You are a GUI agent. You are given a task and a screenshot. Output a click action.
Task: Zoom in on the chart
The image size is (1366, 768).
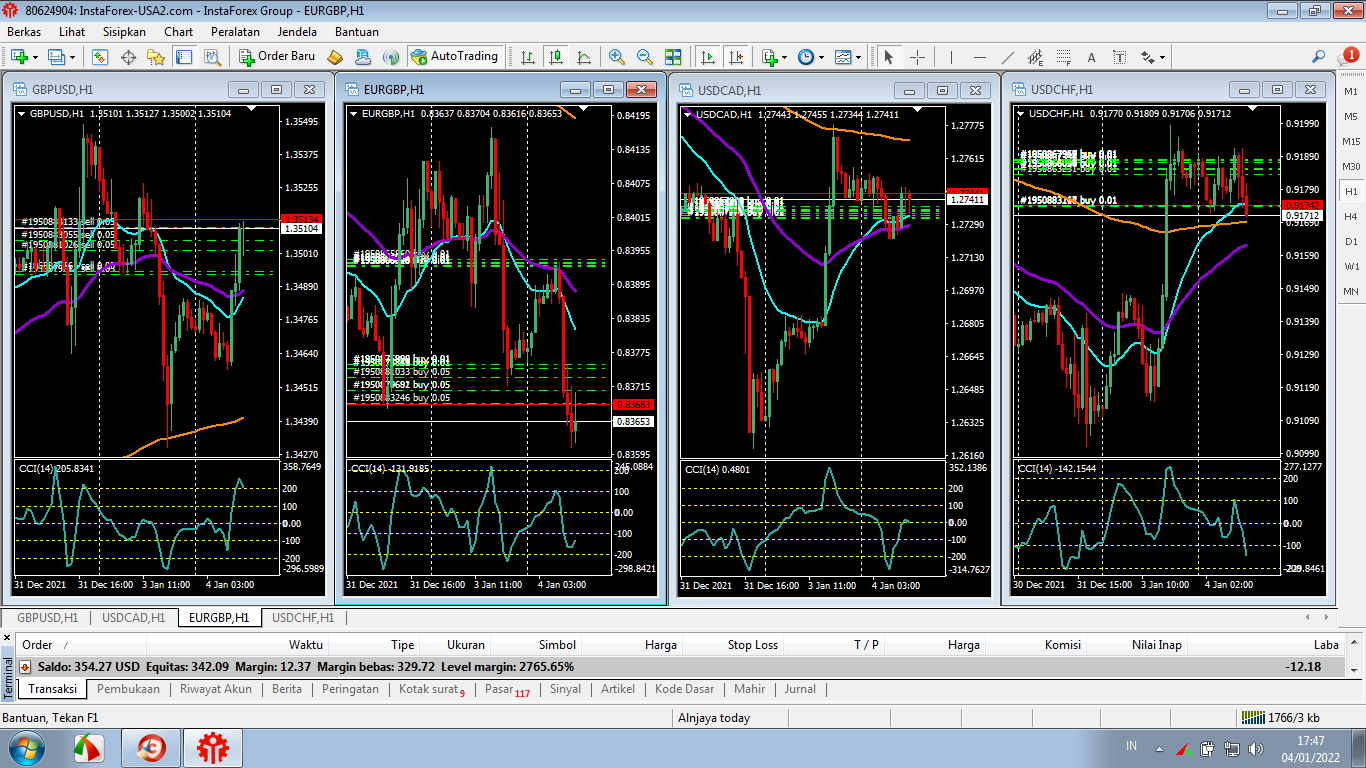[x=617, y=57]
